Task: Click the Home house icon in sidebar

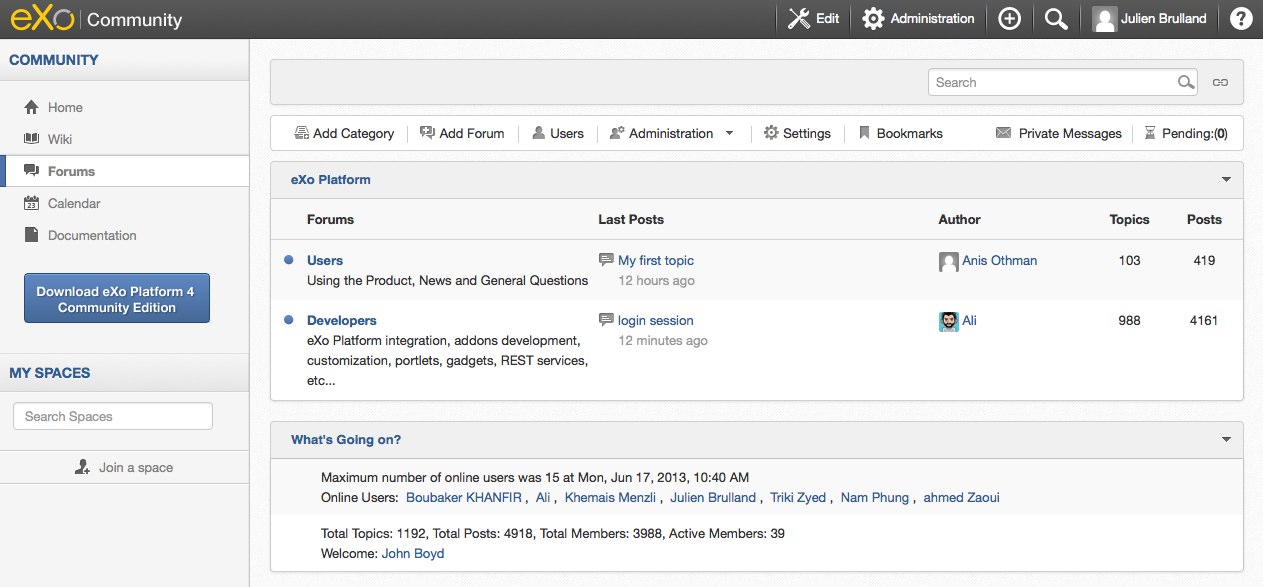Action: (31, 107)
